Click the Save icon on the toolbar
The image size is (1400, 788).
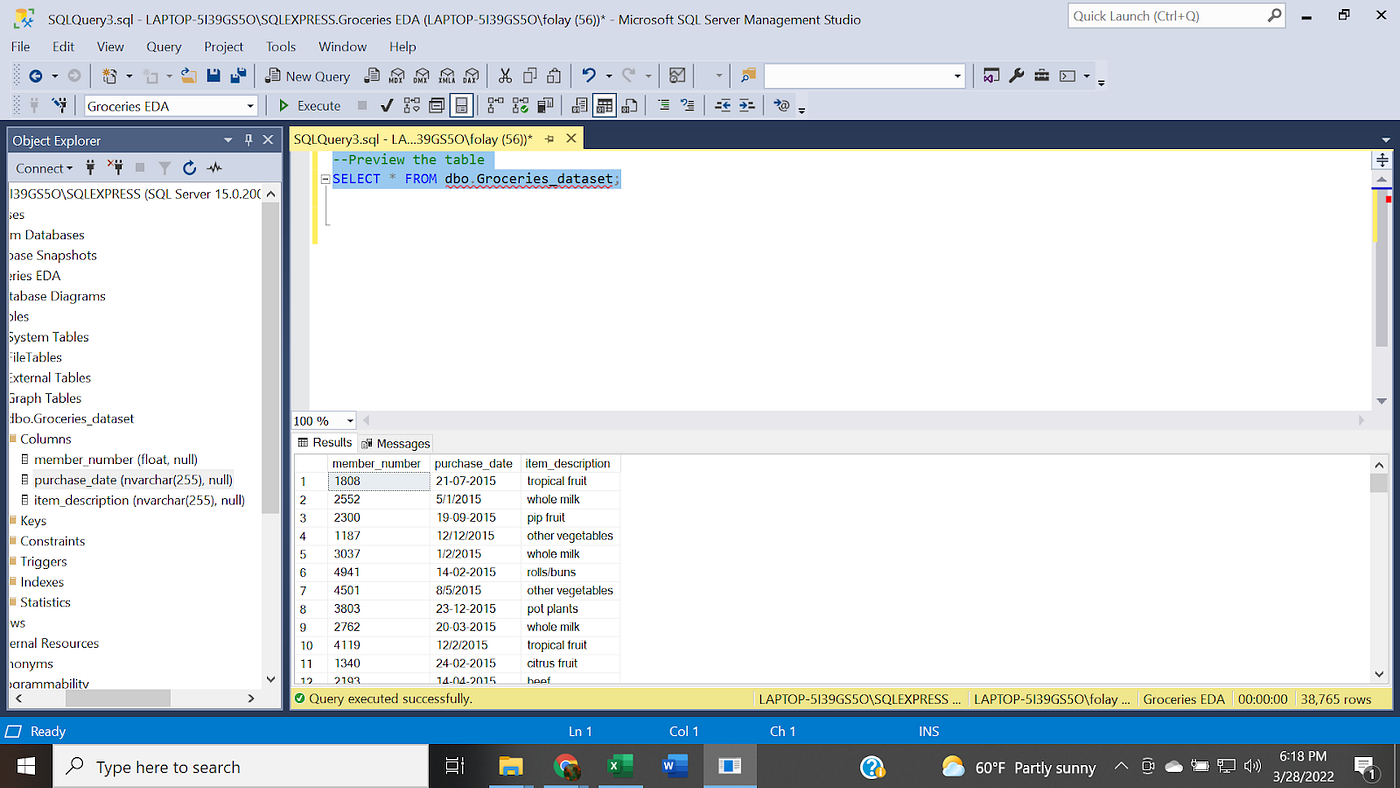215,75
